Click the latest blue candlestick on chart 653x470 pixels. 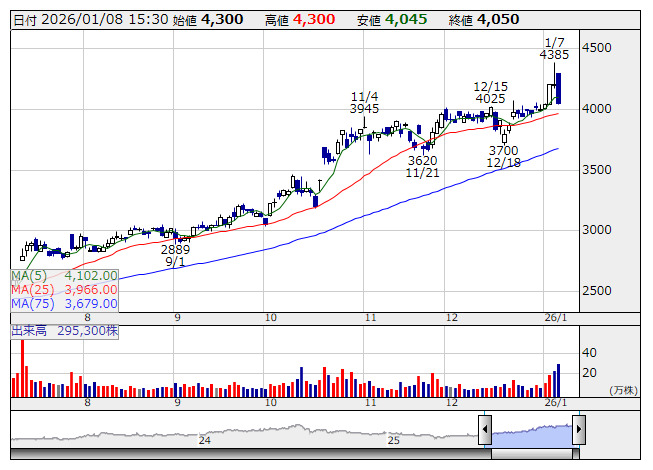click(x=558, y=88)
